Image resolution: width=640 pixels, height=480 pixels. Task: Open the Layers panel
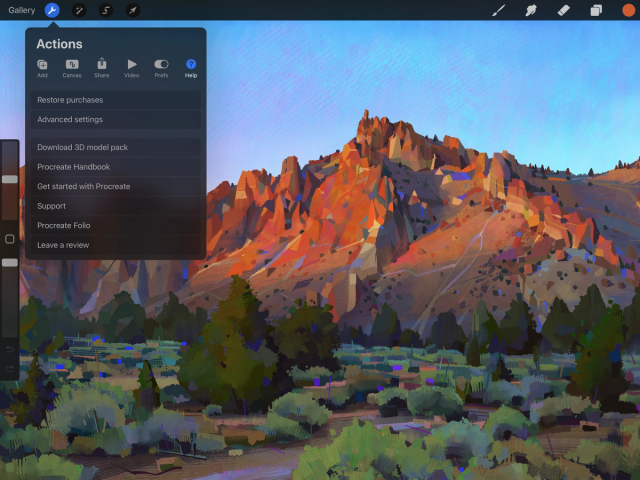596,10
